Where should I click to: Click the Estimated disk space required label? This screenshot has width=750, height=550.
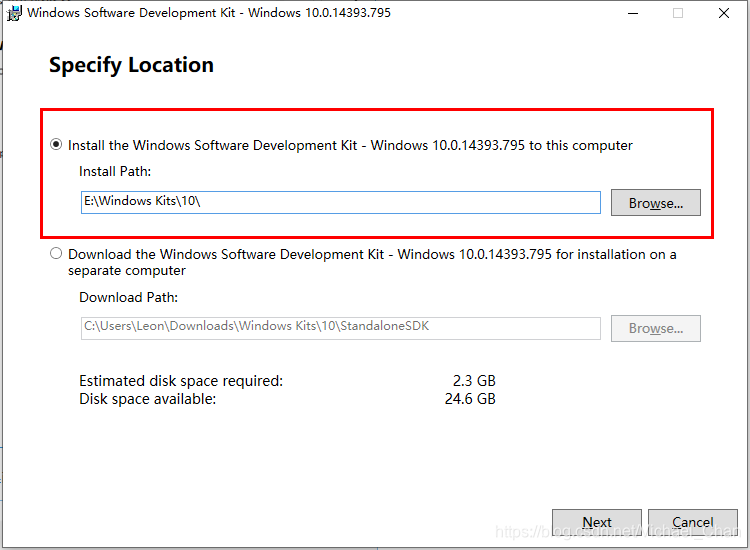point(181,381)
